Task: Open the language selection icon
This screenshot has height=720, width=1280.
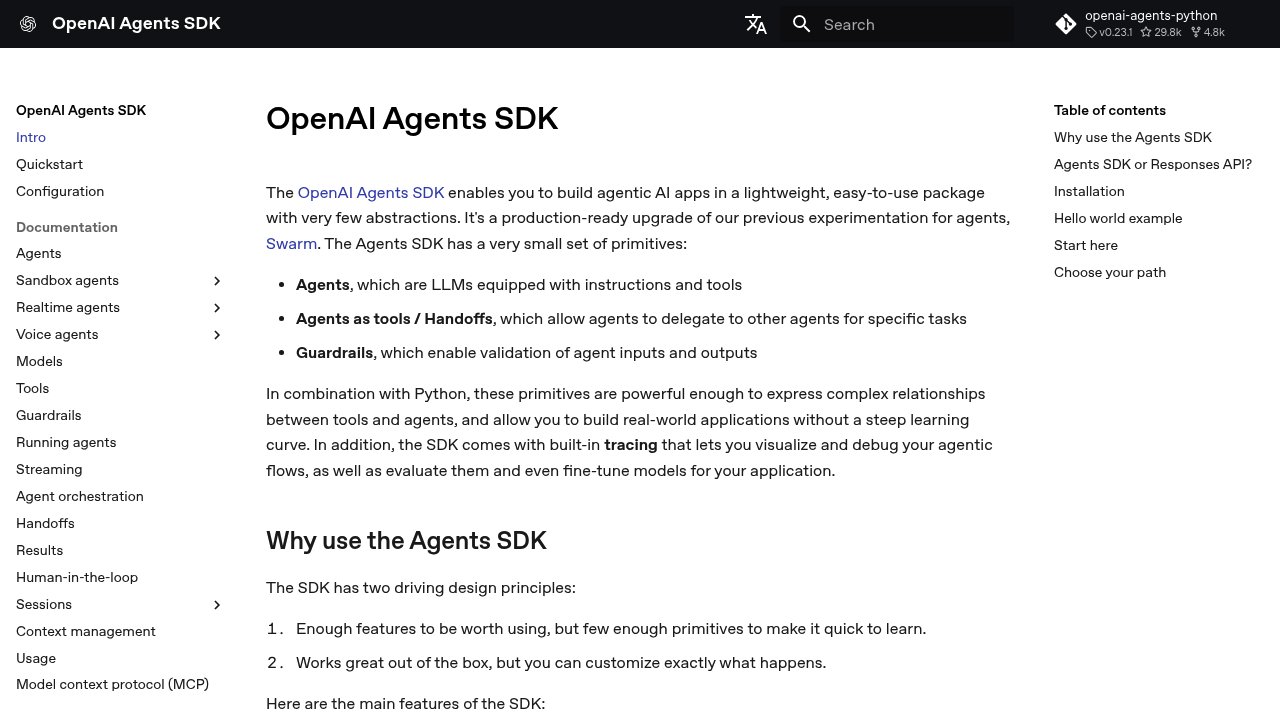Action: [756, 24]
